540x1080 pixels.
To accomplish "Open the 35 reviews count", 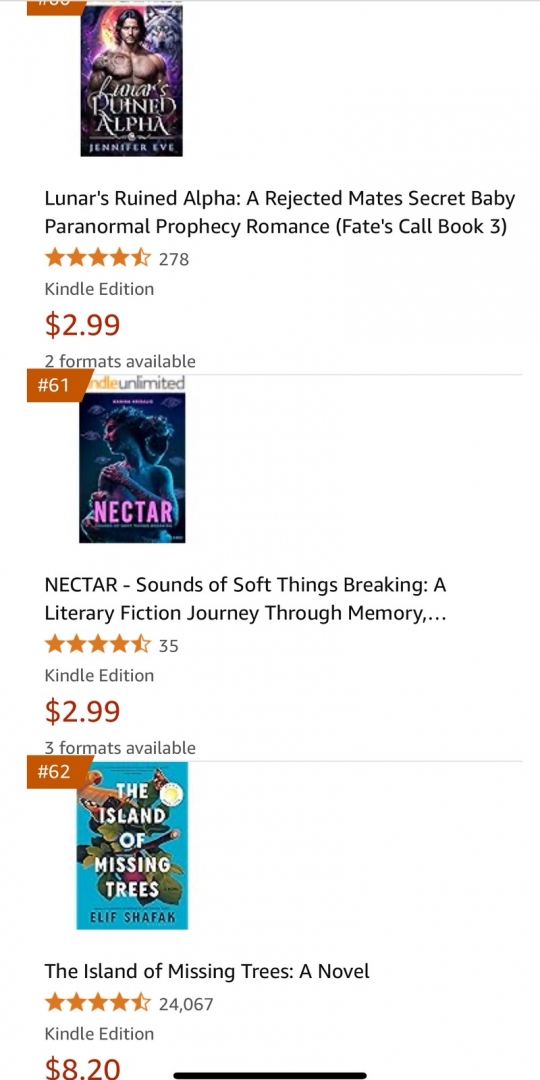I will click(169, 646).
